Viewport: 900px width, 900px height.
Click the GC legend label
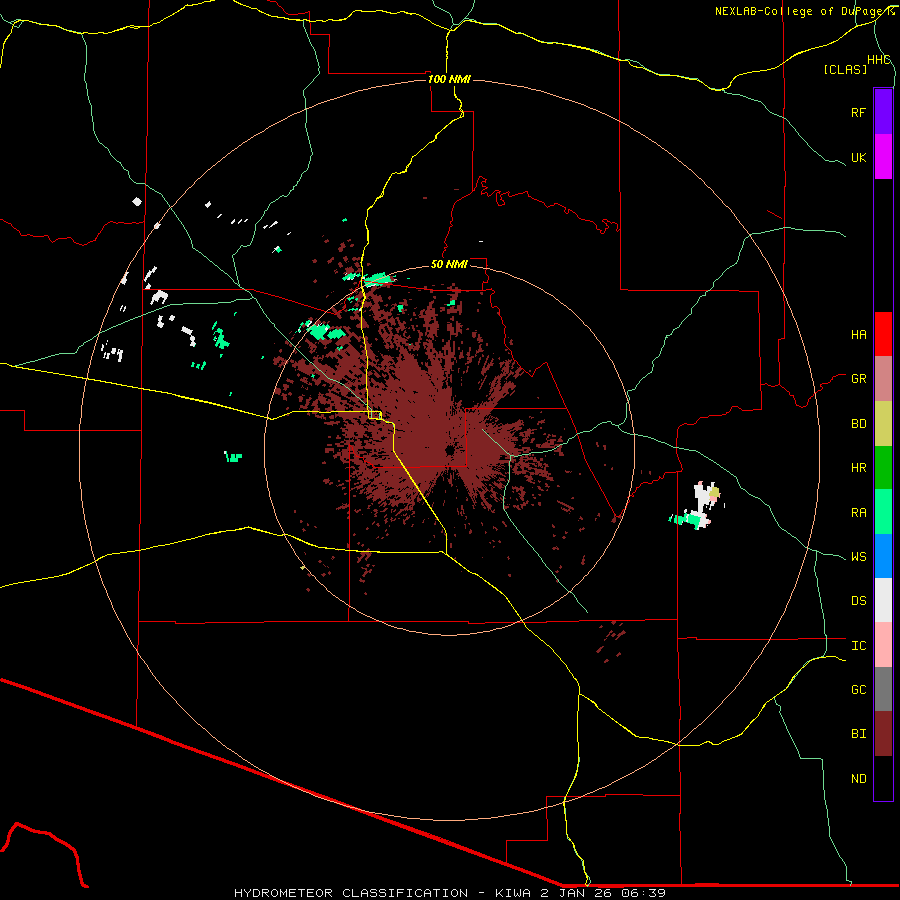858,690
